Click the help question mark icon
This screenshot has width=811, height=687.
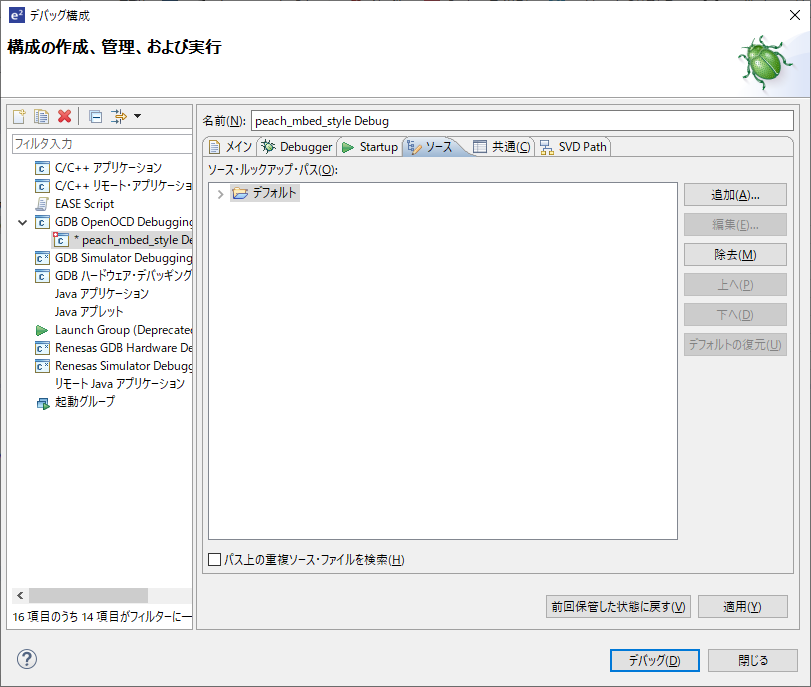click(x=27, y=659)
